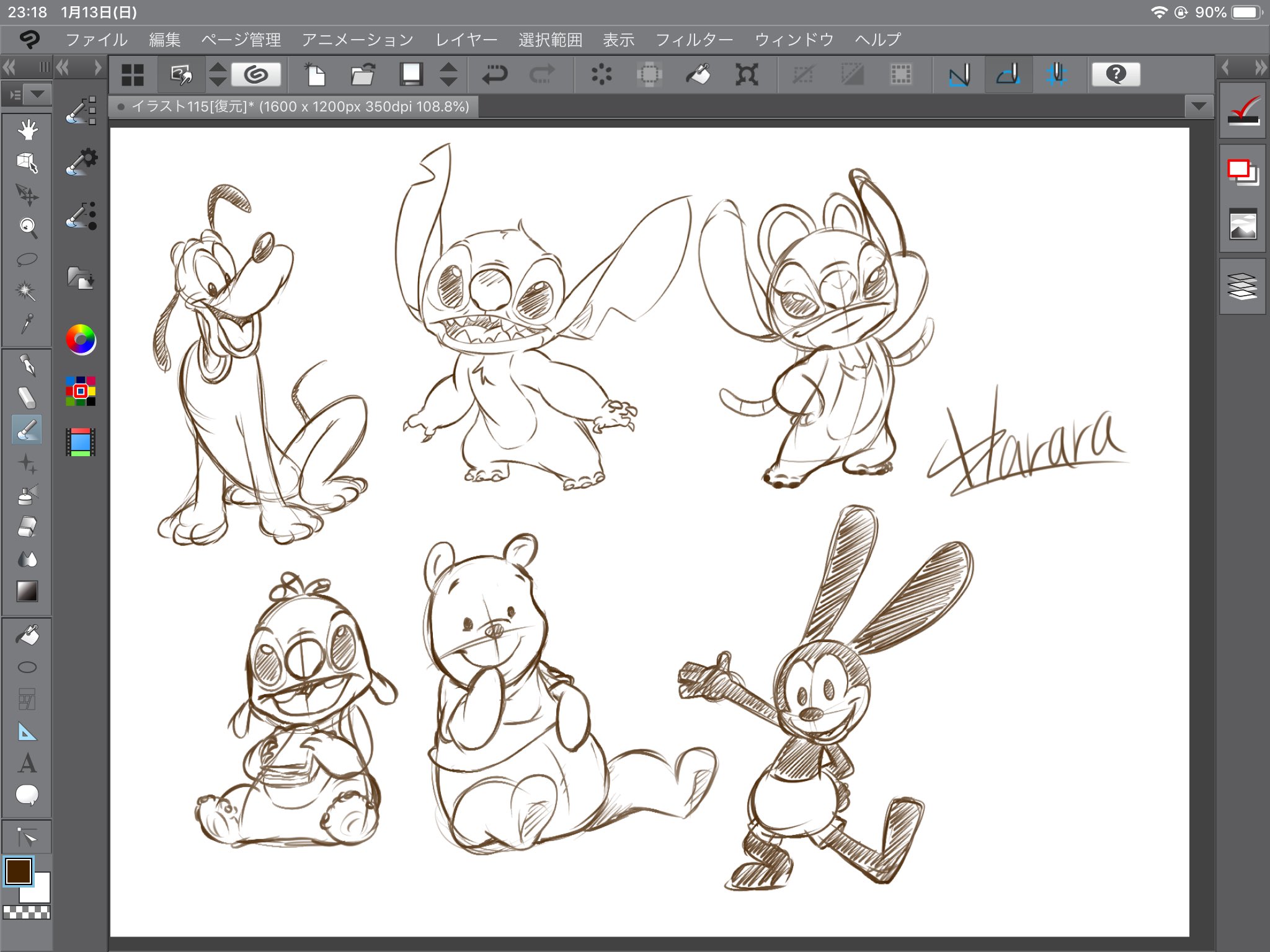Select the Move layer tool
This screenshot has height=952, width=1270.
[x=27, y=195]
